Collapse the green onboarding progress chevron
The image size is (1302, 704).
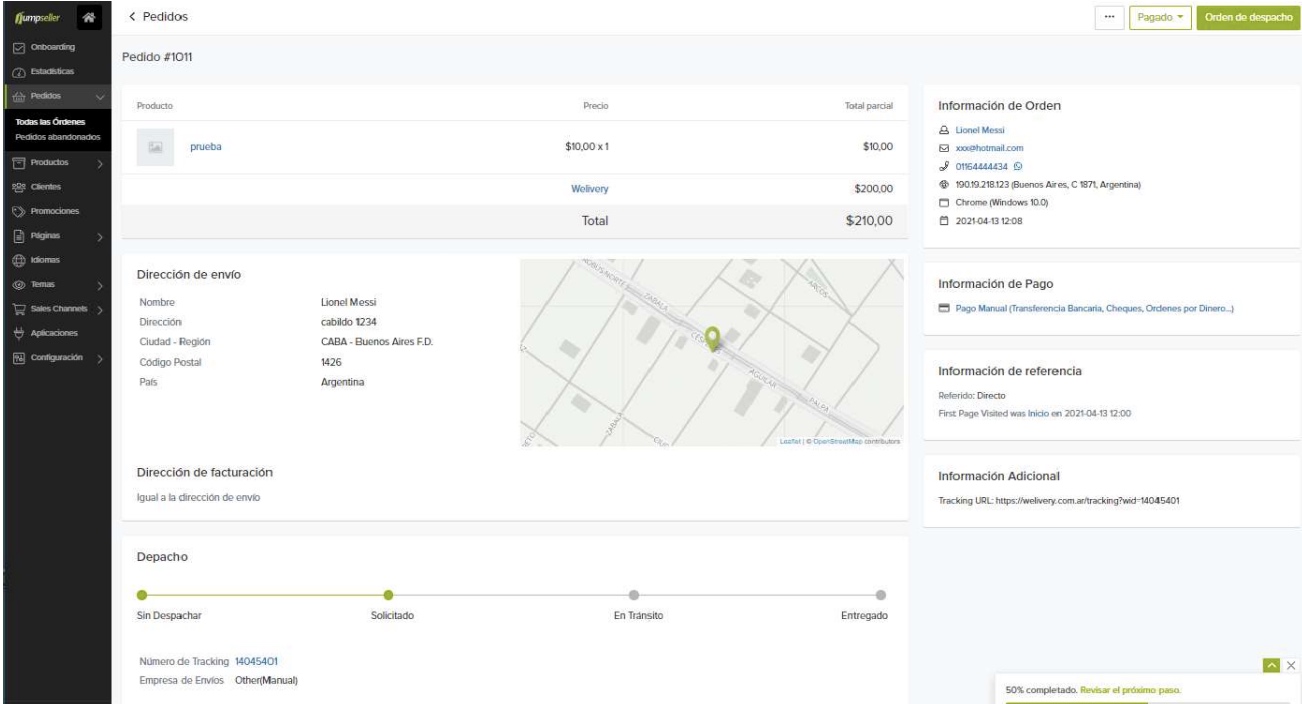tap(1271, 665)
